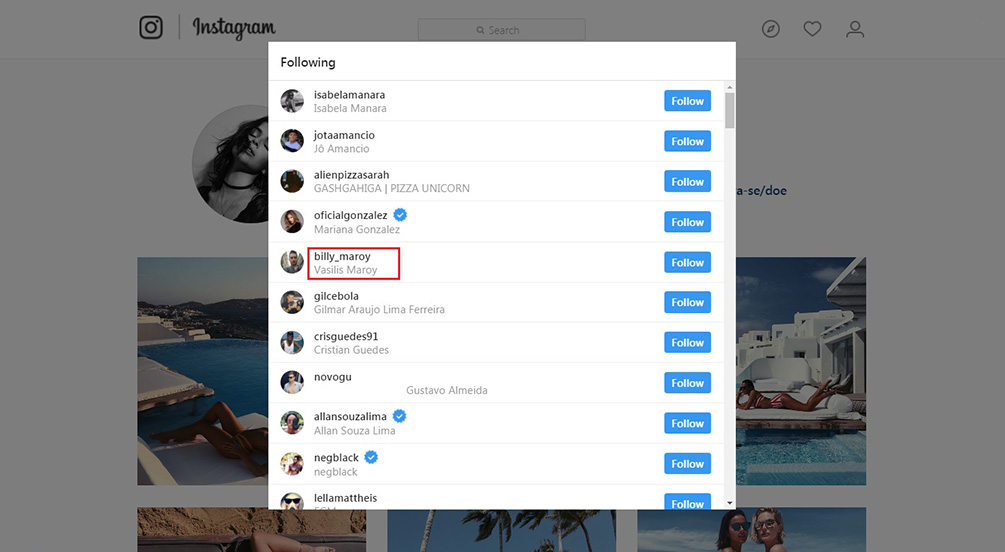Screen dimensions: 1005x552
Task: Follow the user jotaamancio
Action: tap(687, 142)
